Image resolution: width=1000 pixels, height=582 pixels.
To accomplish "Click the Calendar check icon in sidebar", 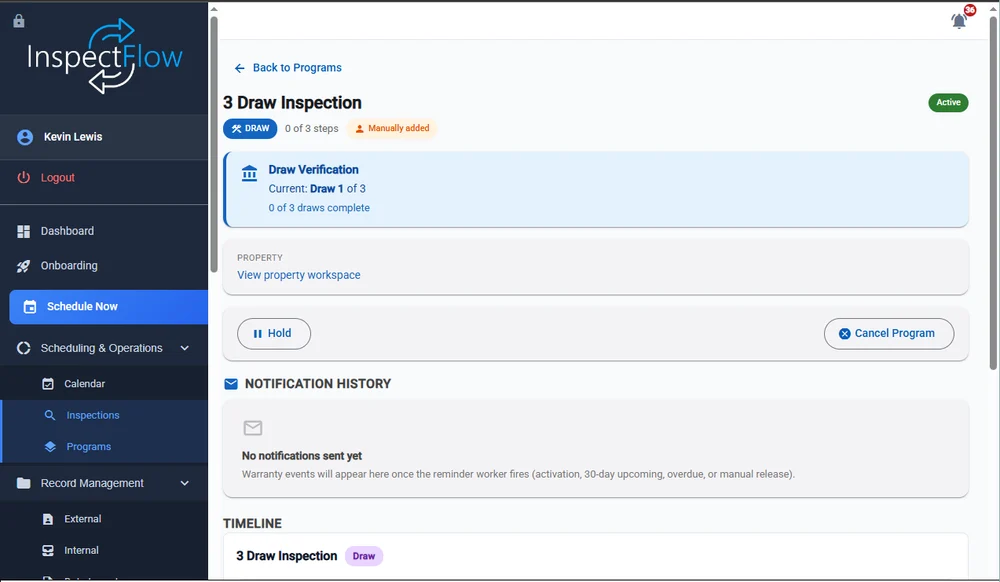I will (x=48, y=384).
